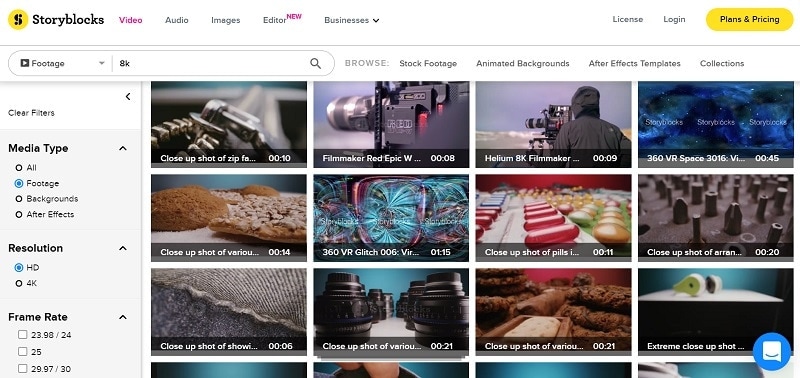Open the Images navigation tab
This screenshot has width=800, height=378.
(226, 20)
